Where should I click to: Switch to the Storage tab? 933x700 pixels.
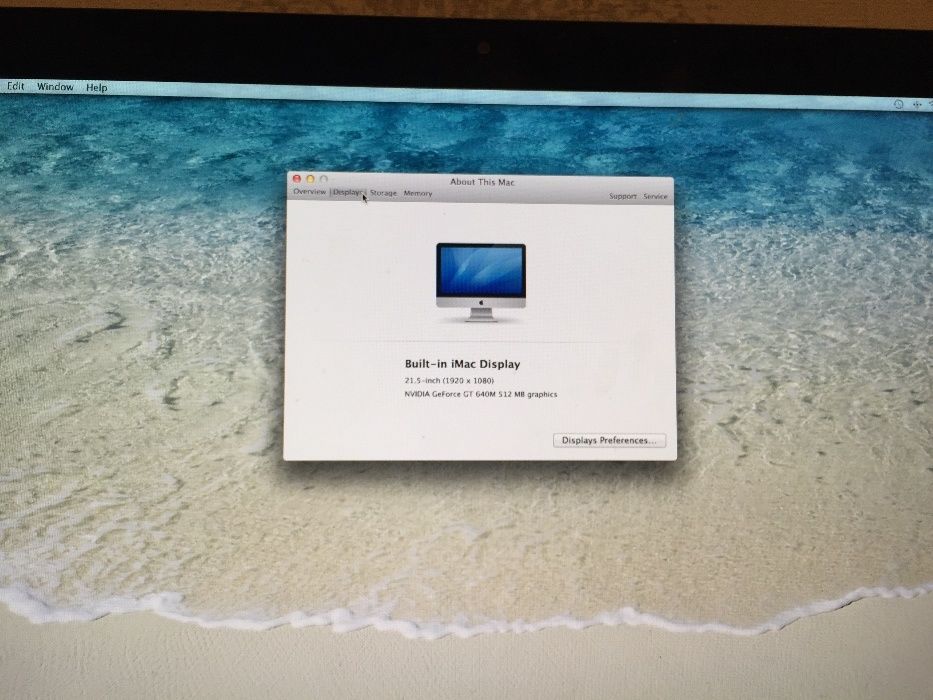(383, 193)
